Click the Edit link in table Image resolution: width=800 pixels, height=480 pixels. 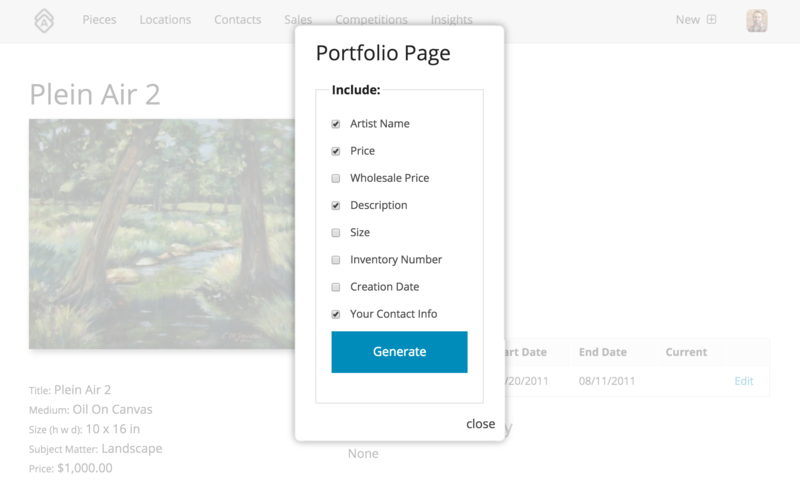click(743, 381)
